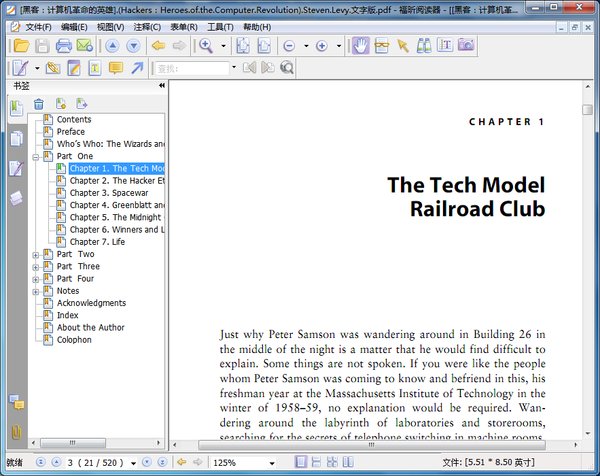Viewport: 600px width, 476px height.
Task: Open the Pages thumbnail panel icon
Action: pos(17,139)
